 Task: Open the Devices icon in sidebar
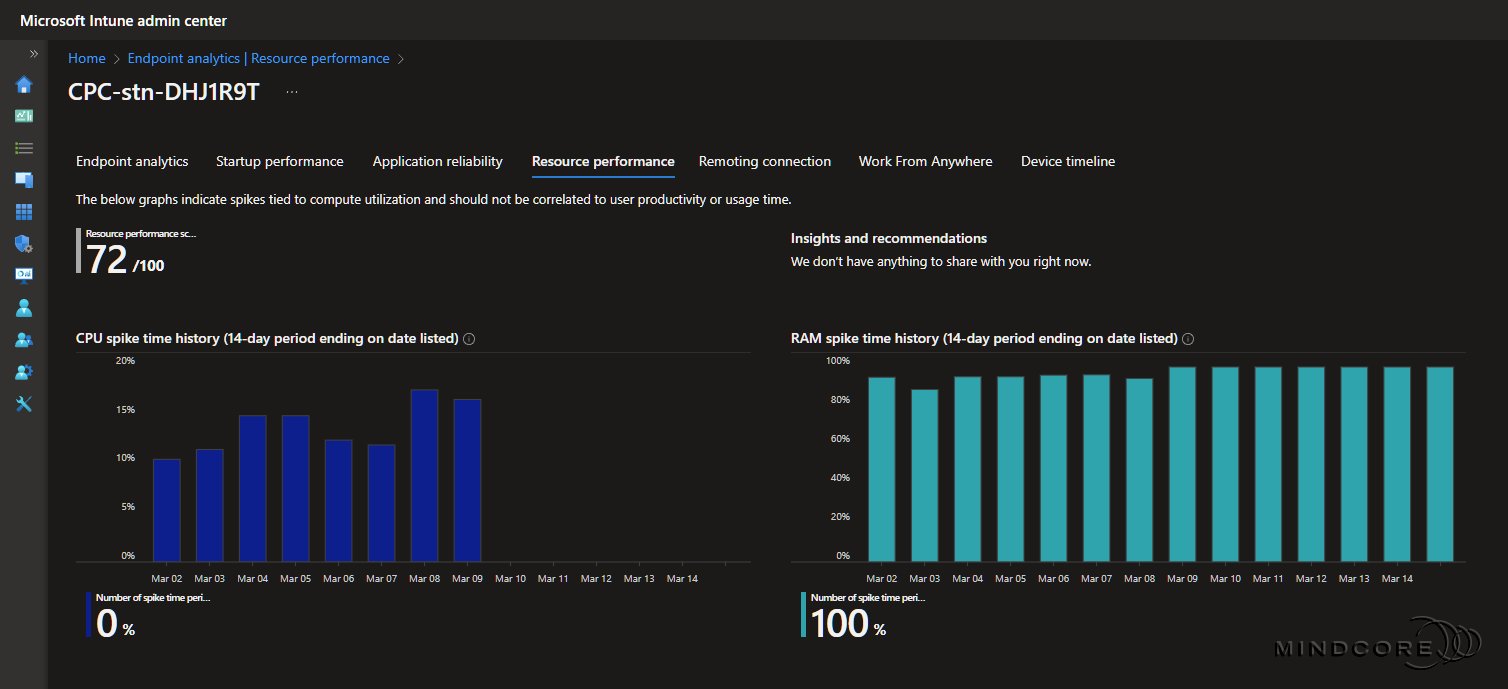[24, 180]
